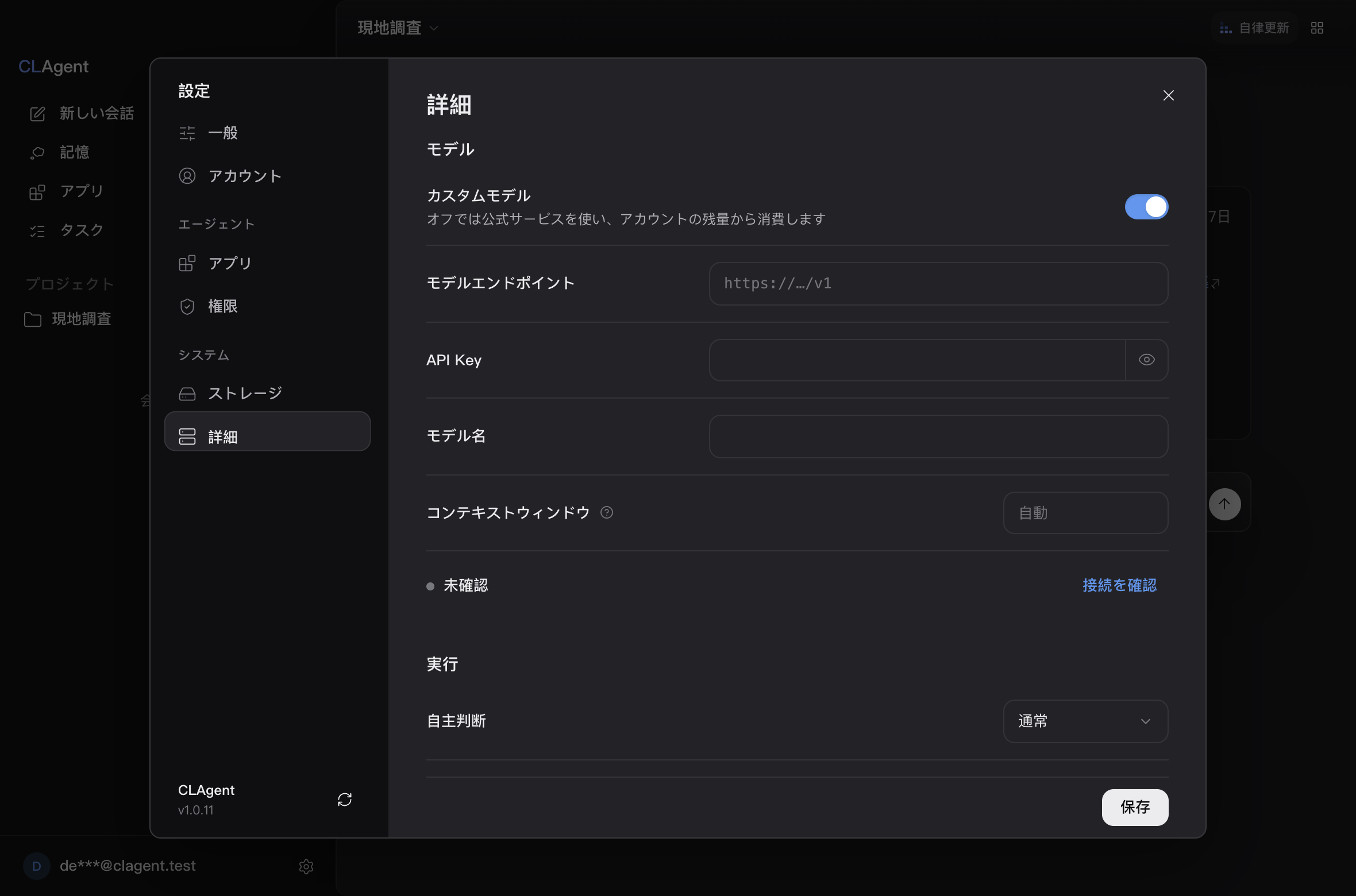
Task: Click the send arrow button behind dialog
Action: [1224, 504]
